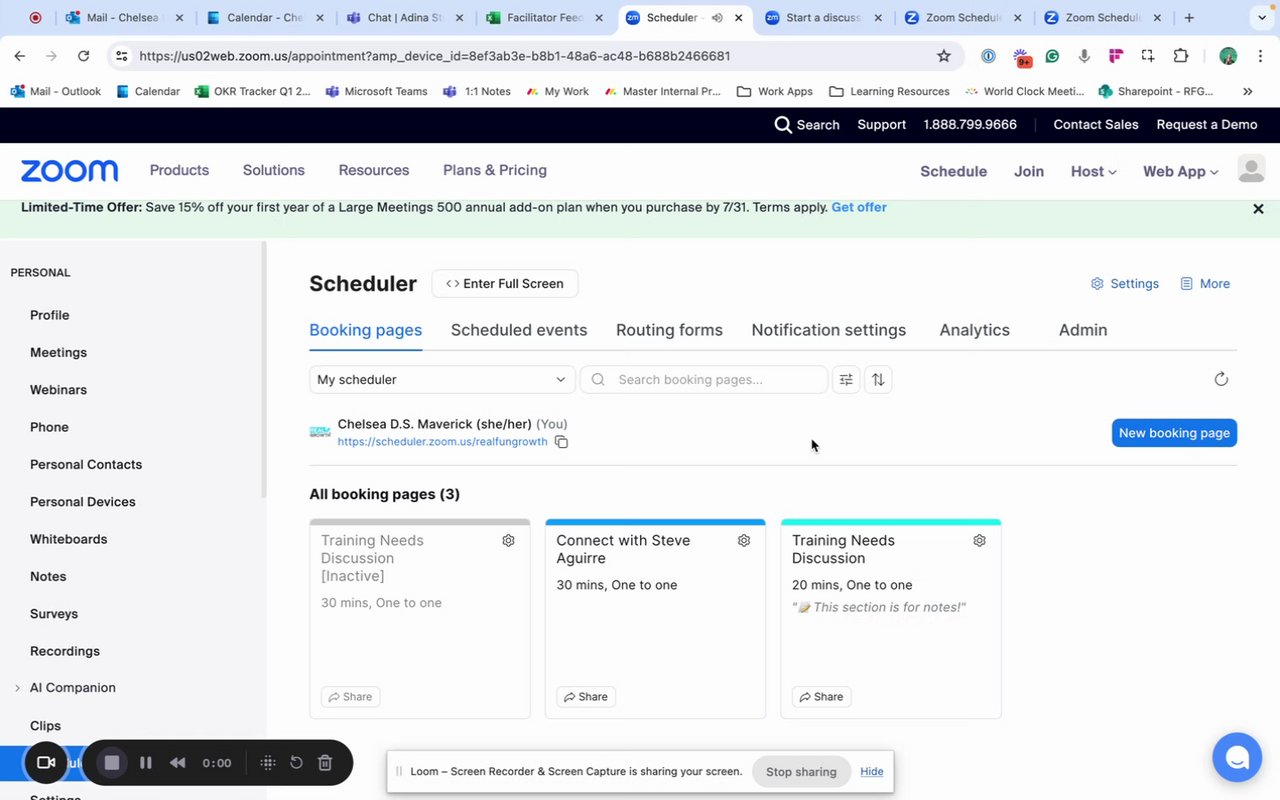Click the Zoom logo

(x=69, y=171)
